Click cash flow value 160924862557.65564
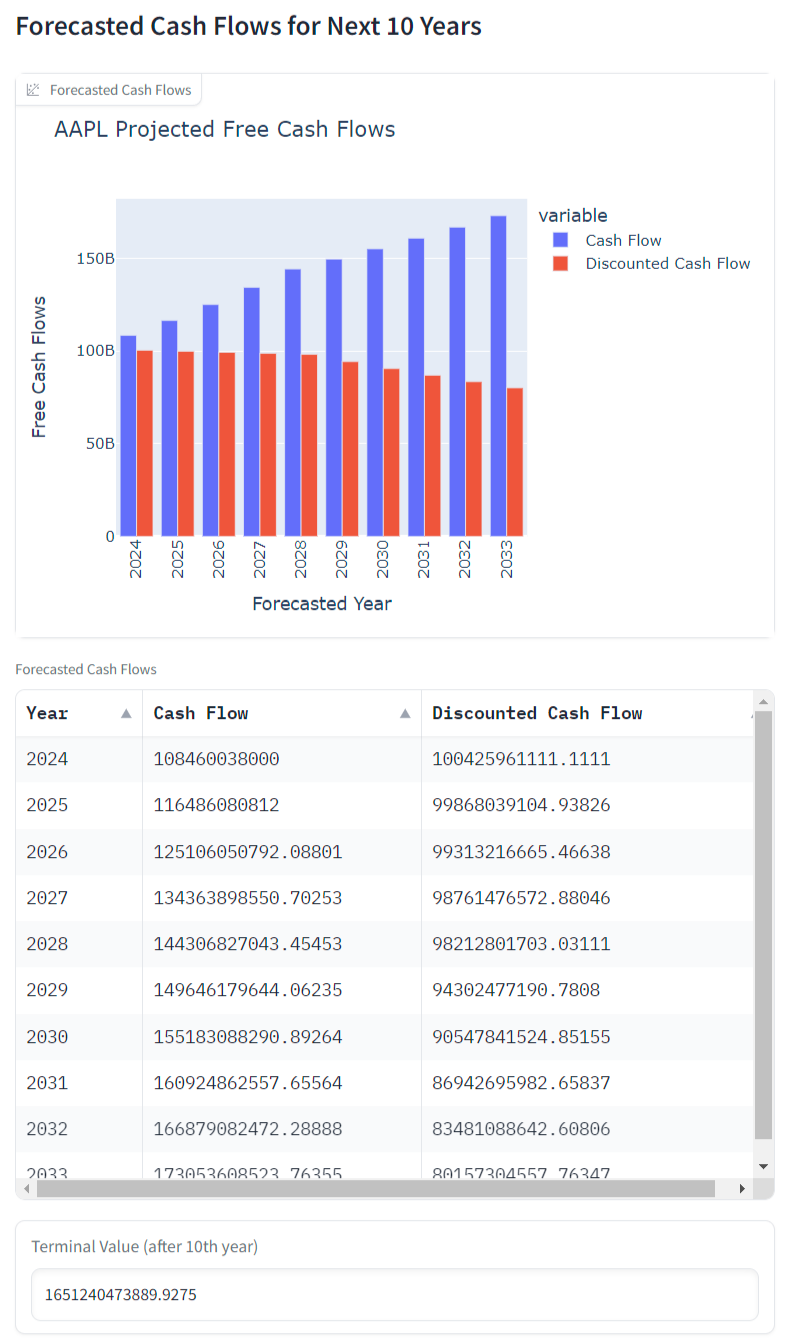Image resolution: width=792 pixels, height=1342 pixels. [x=248, y=1083]
